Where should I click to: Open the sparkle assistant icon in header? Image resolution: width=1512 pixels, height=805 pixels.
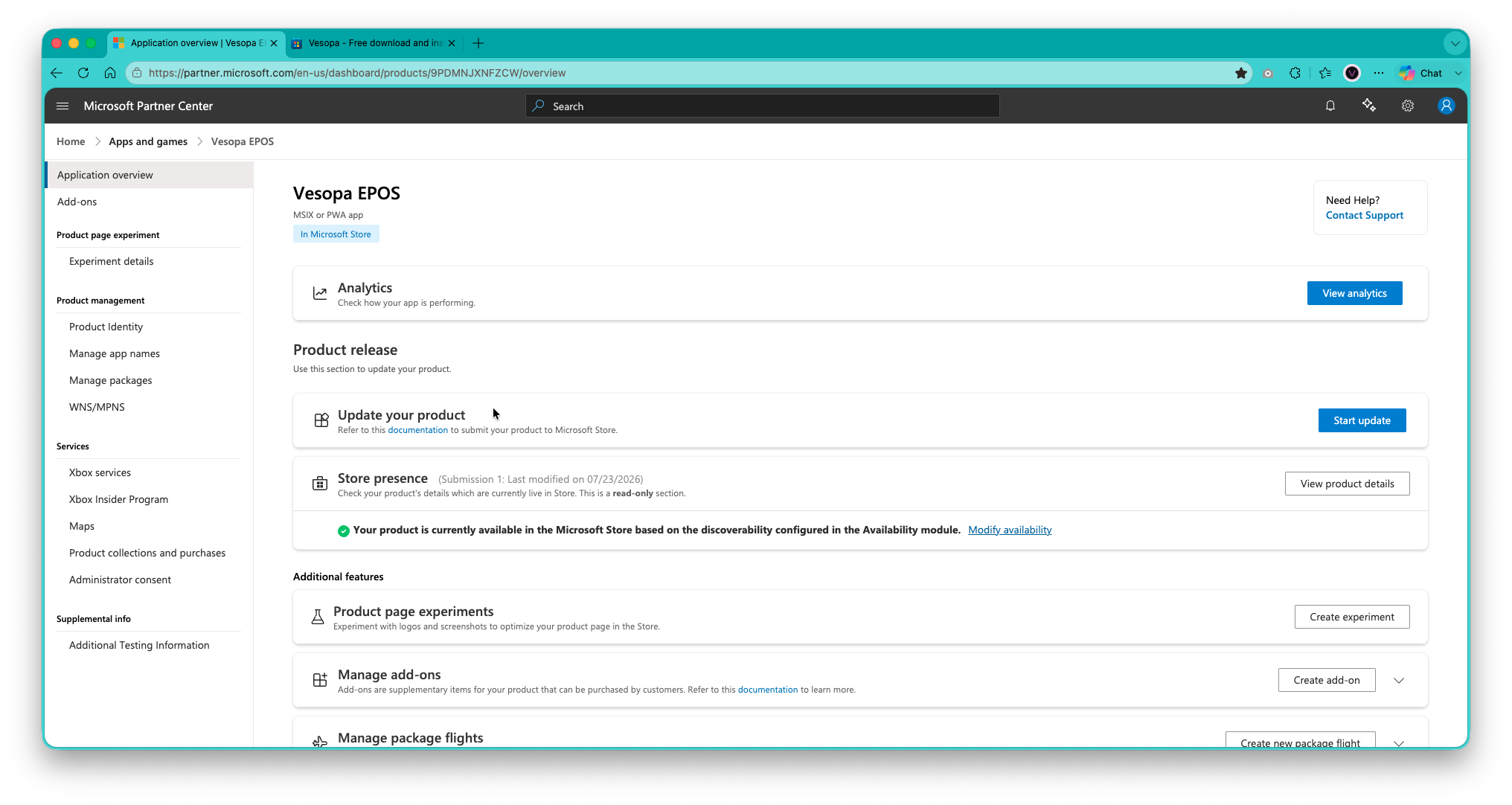1369,106
